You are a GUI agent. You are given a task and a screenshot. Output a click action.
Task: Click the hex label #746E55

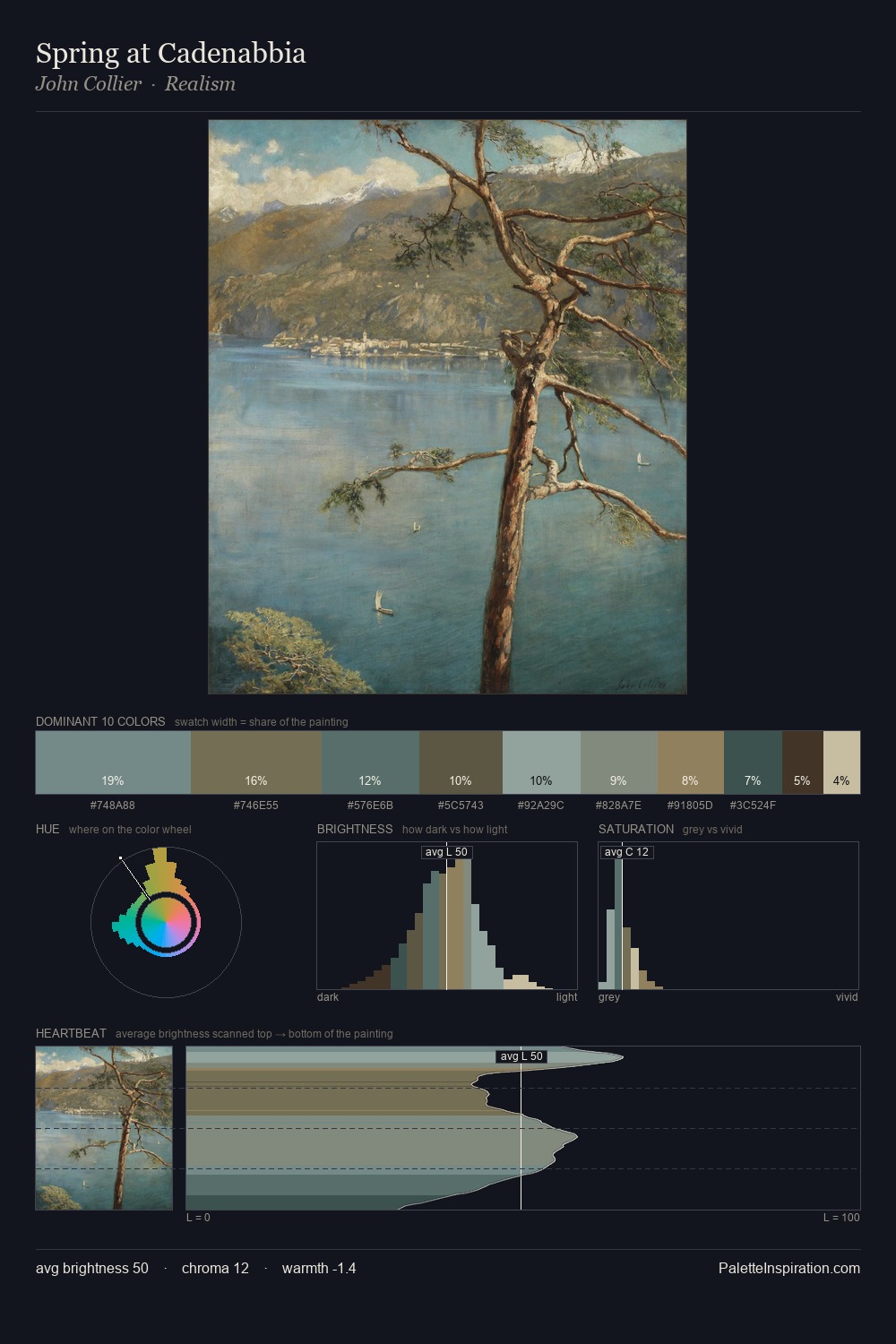pyautogui.click(x=256, y=806)
